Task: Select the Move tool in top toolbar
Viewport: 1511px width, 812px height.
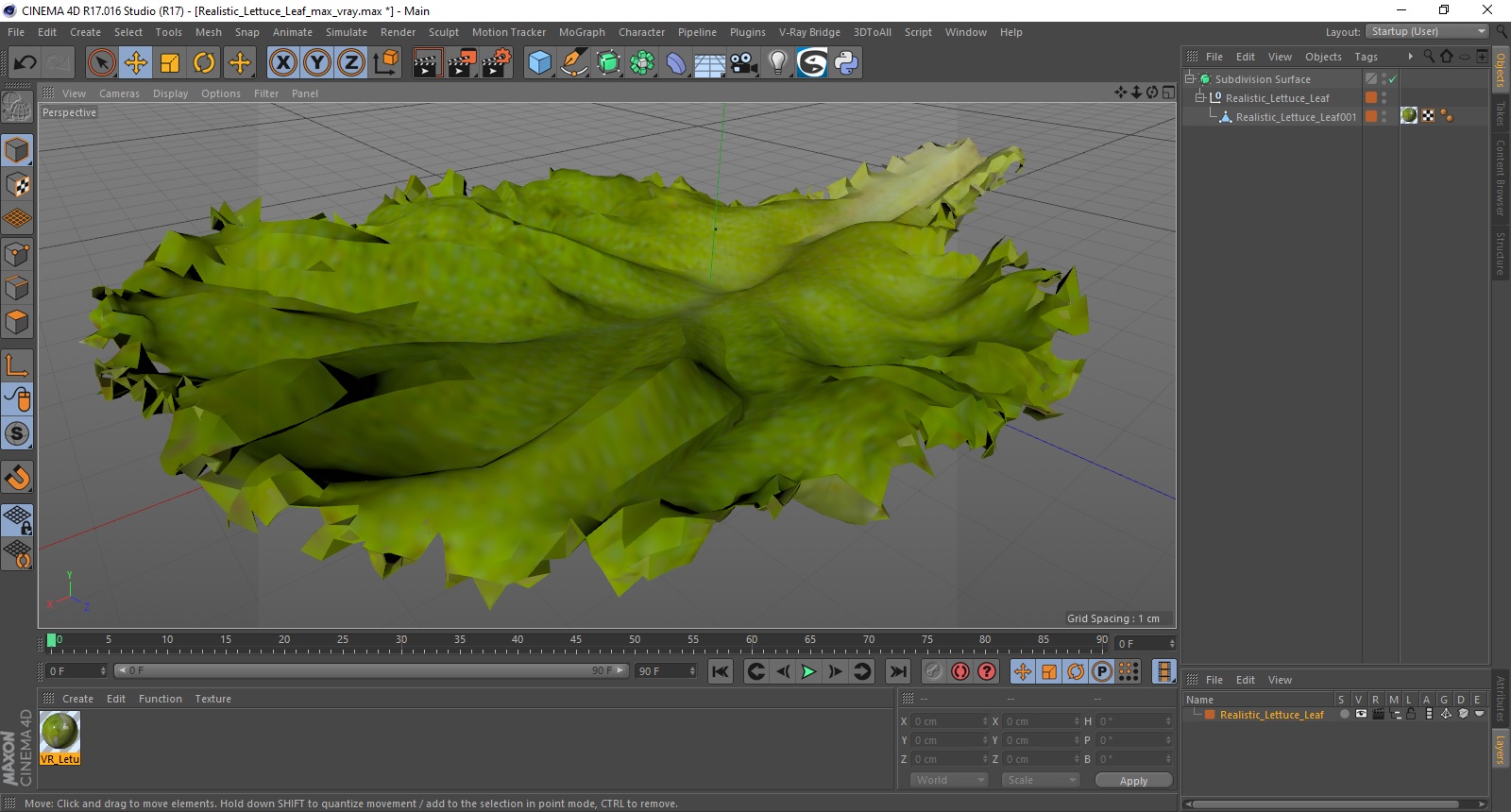Action: coord(136,63)
